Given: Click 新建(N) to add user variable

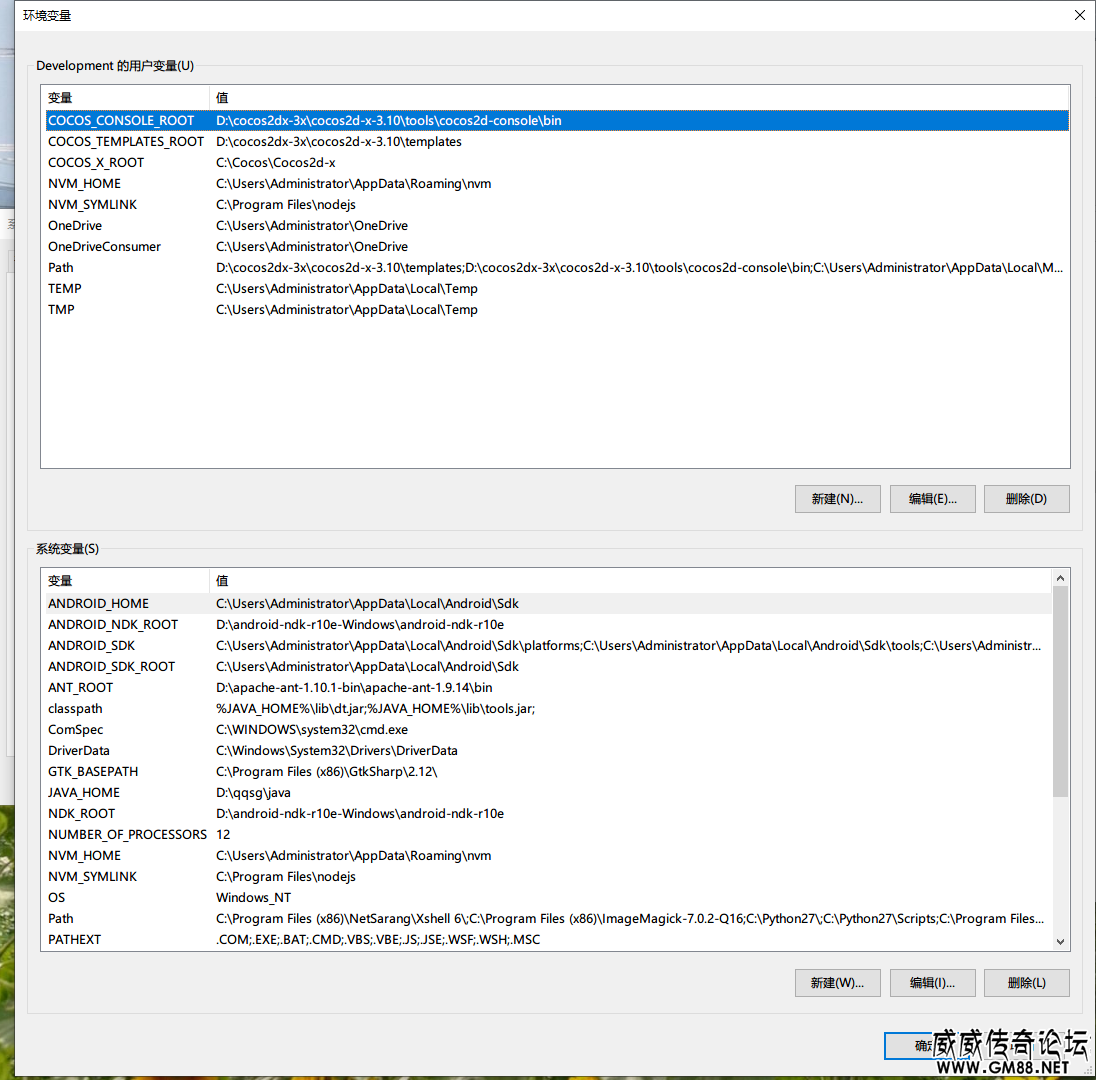Looking at the screenshot, I should [x=837, y=499].
